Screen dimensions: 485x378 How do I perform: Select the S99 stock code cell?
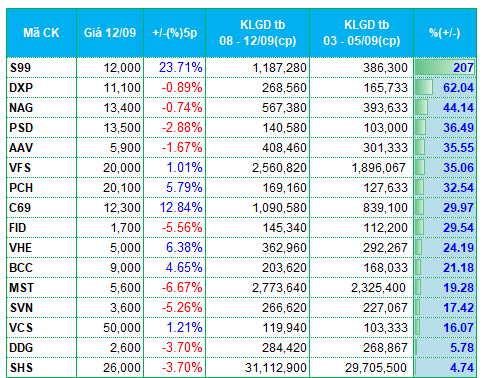click(41, 68)
